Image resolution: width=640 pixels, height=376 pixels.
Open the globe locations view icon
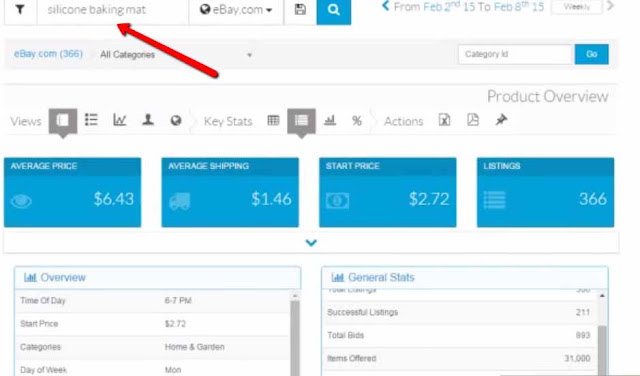176,120
